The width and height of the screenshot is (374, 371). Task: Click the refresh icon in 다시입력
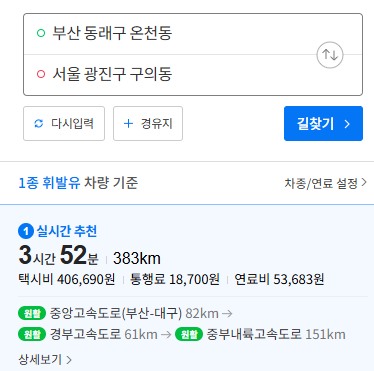tap(39, 124)
